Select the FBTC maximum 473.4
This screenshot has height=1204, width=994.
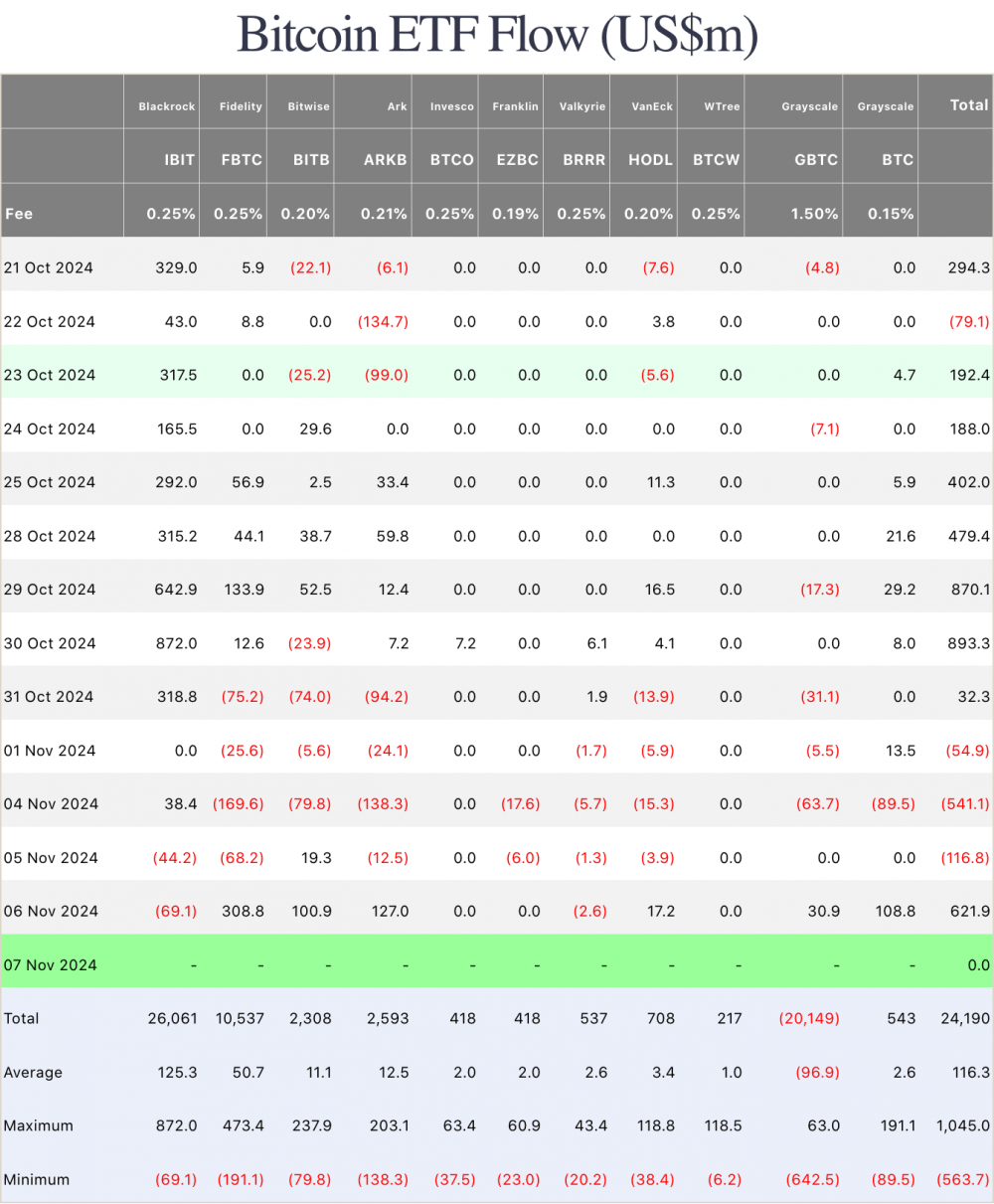(245, 1126)
